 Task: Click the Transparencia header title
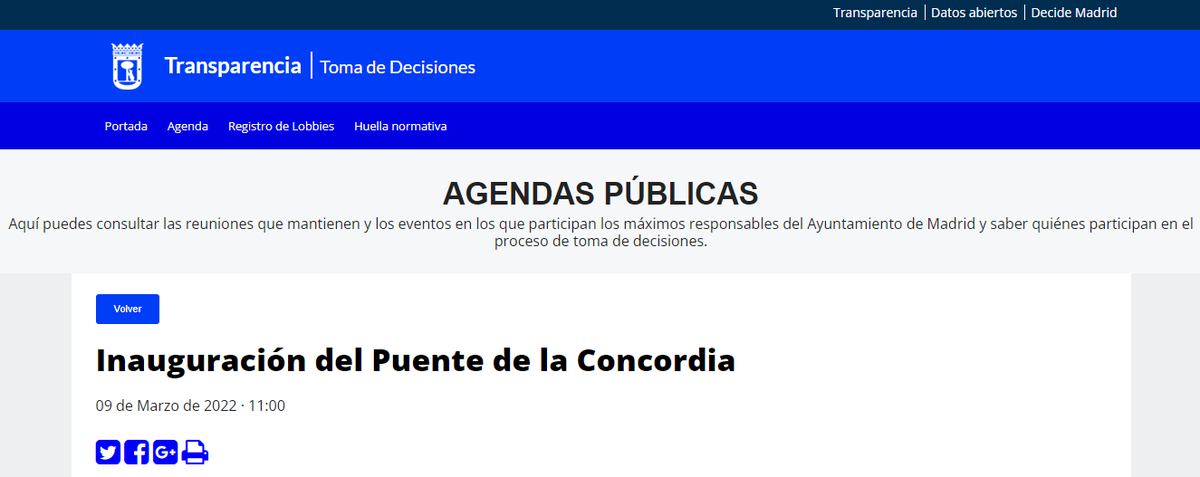click(232, 66)
